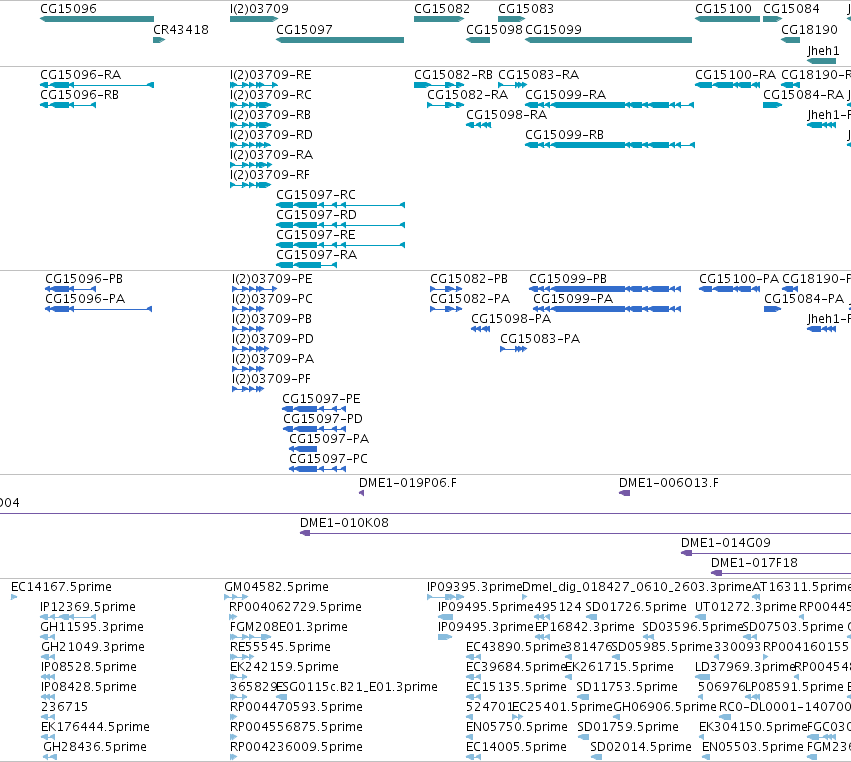This screenshot has width=851, height=762.
Task: Select BAC end DME1-019P06.F
Action: pyautogui.click(x=408, y=482)
